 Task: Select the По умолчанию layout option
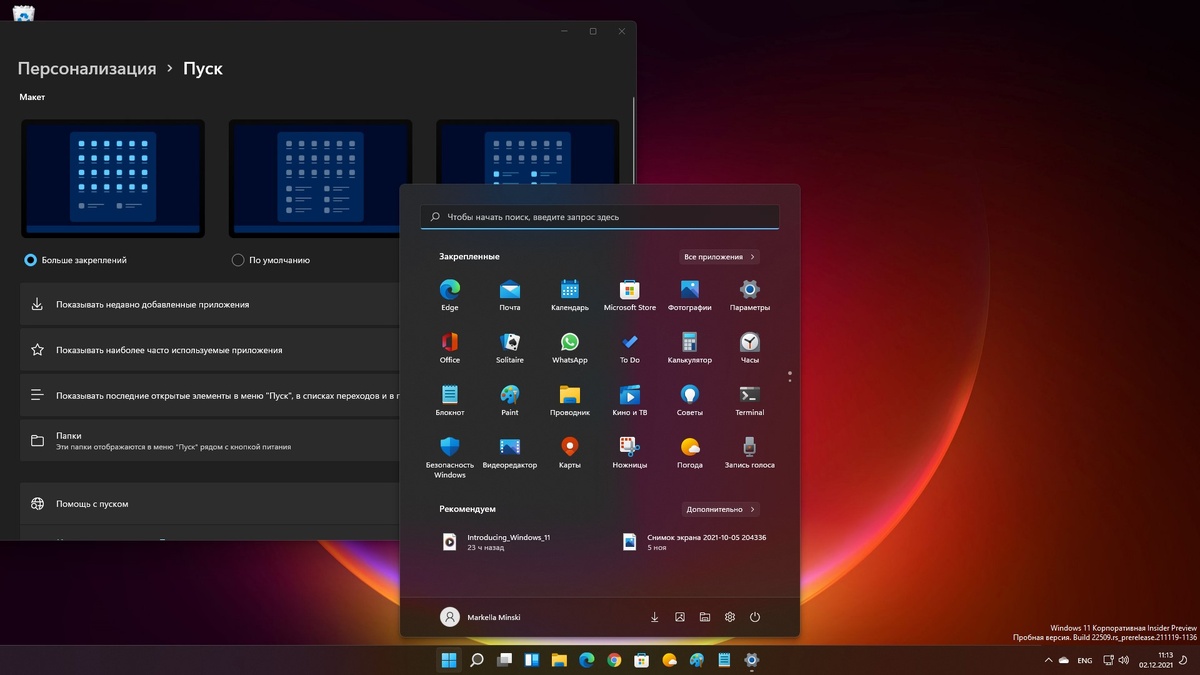[271, 260]
